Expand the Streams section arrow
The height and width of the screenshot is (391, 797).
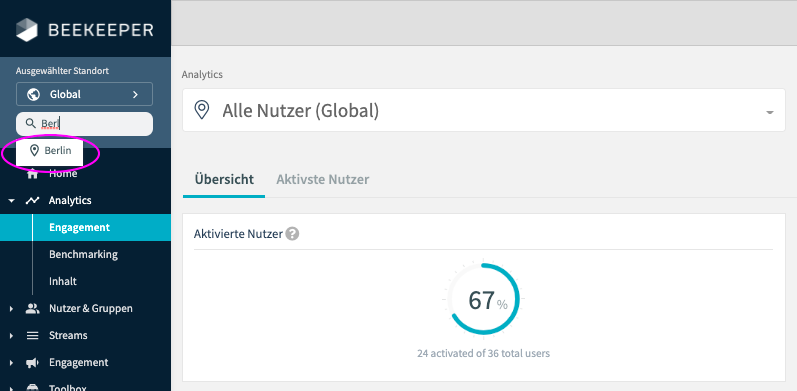(x=11, y=336)
